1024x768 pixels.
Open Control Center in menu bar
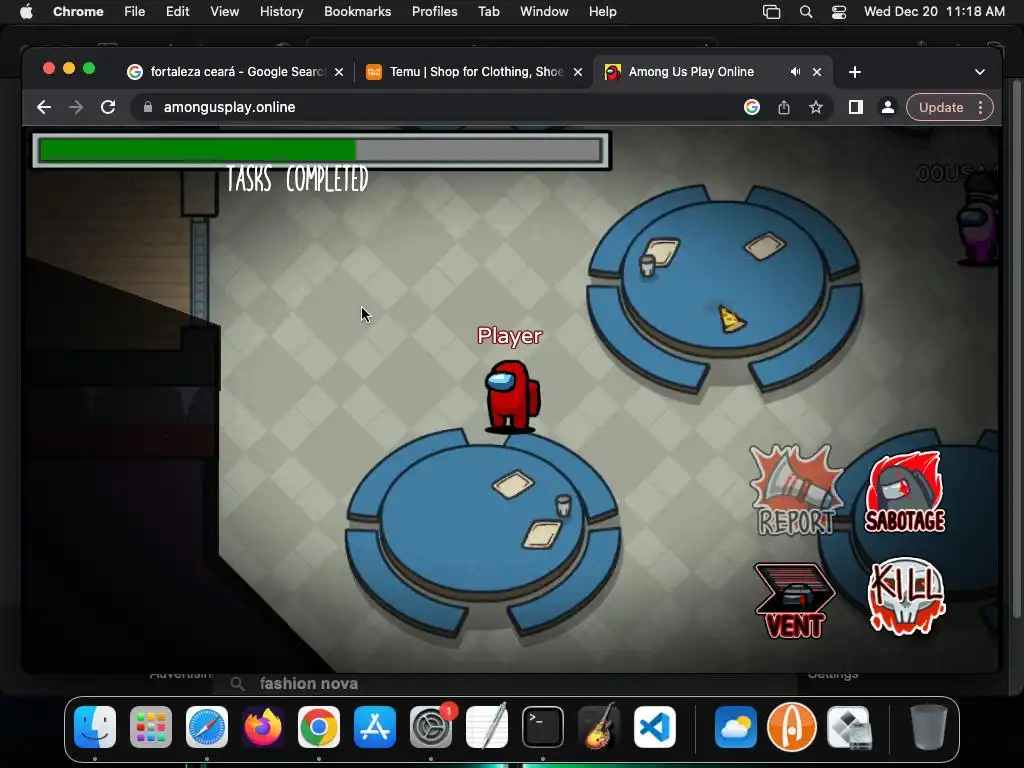[839, 11]
